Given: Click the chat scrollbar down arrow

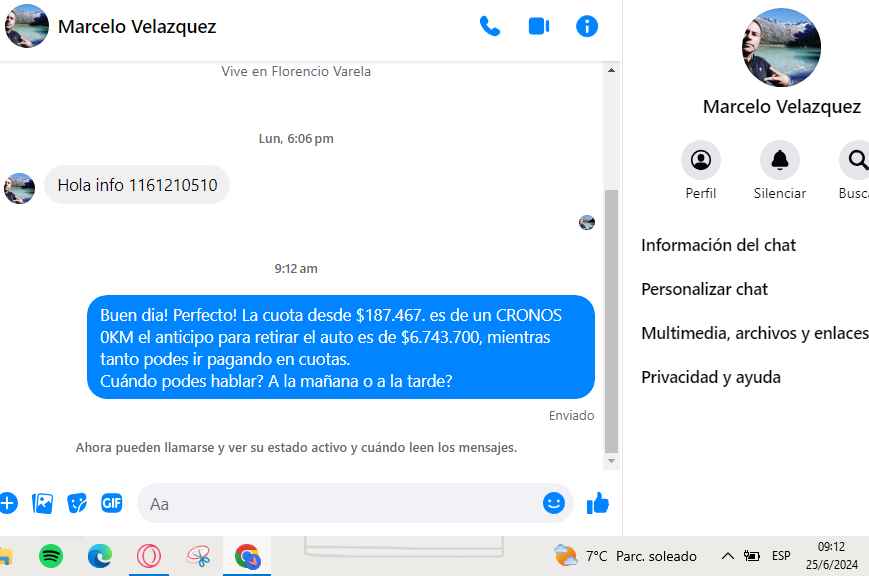Looking at the screenshot, I should (x=611, y=461).
